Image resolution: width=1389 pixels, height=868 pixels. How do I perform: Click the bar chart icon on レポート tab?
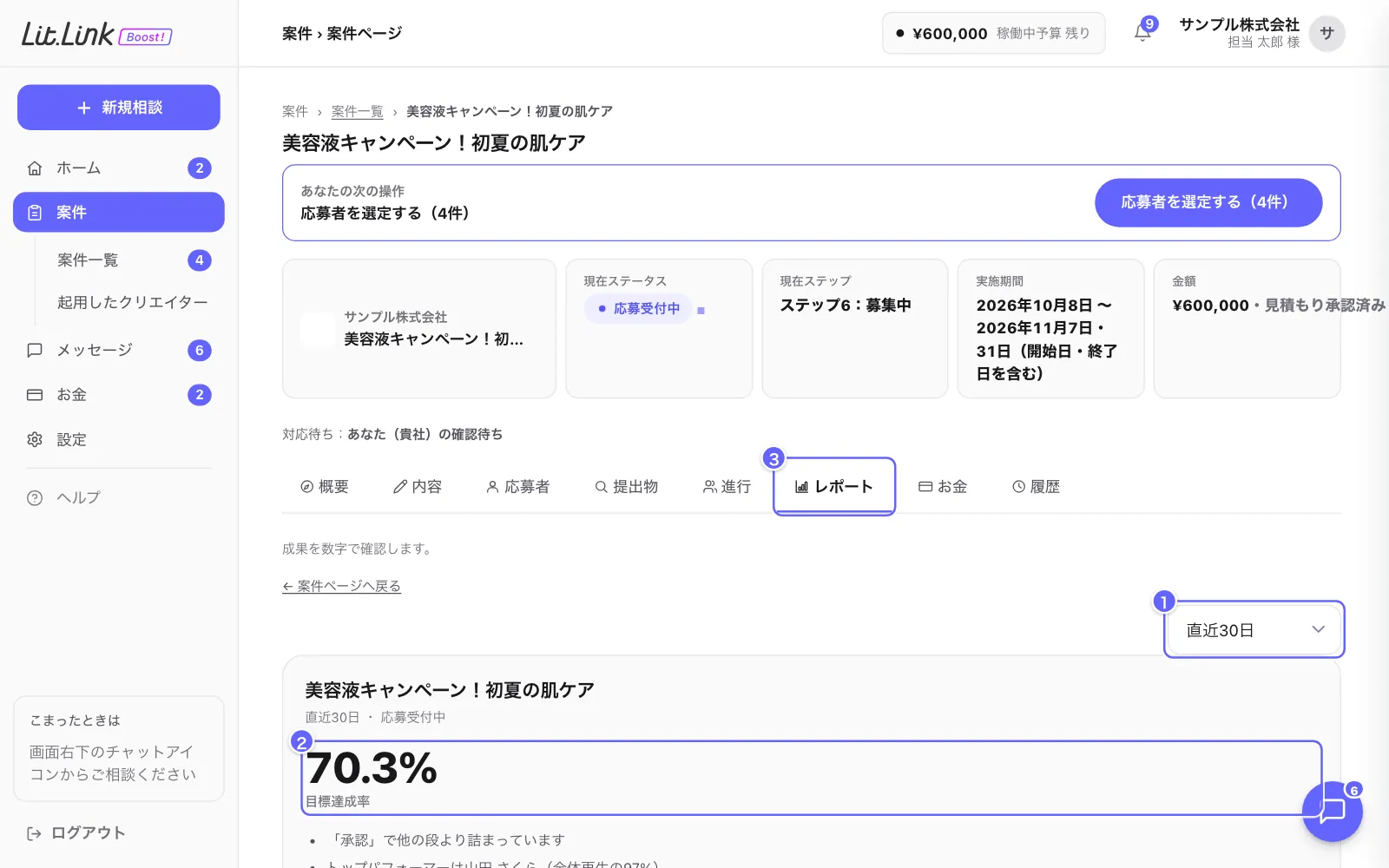pyautogui.click(x=802, y=487)
